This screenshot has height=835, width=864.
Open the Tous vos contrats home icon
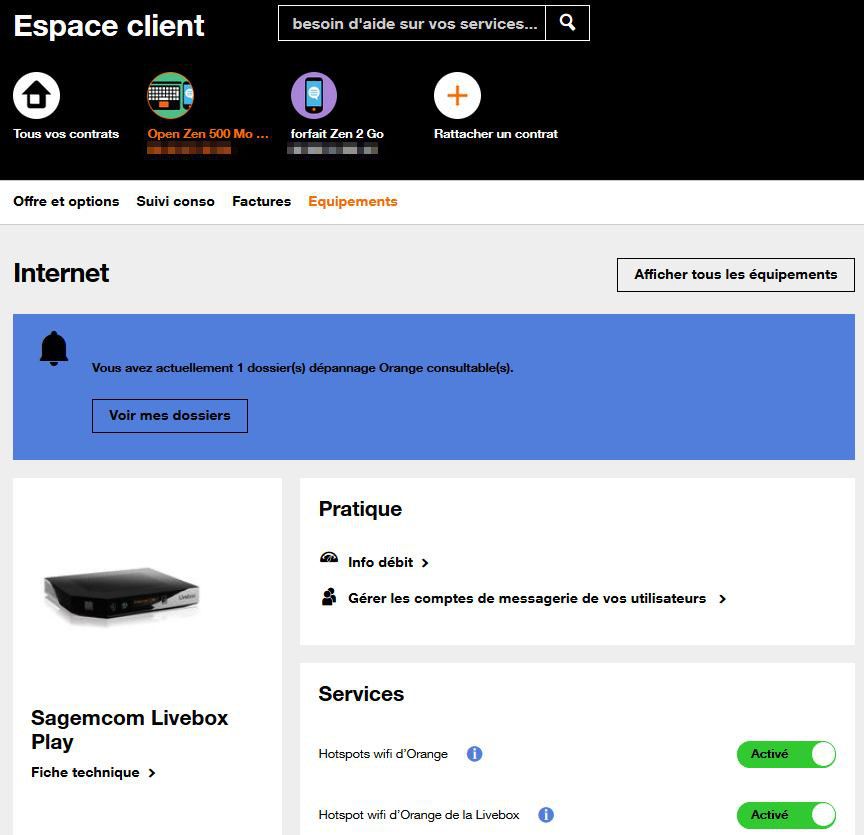coord(36,96)
